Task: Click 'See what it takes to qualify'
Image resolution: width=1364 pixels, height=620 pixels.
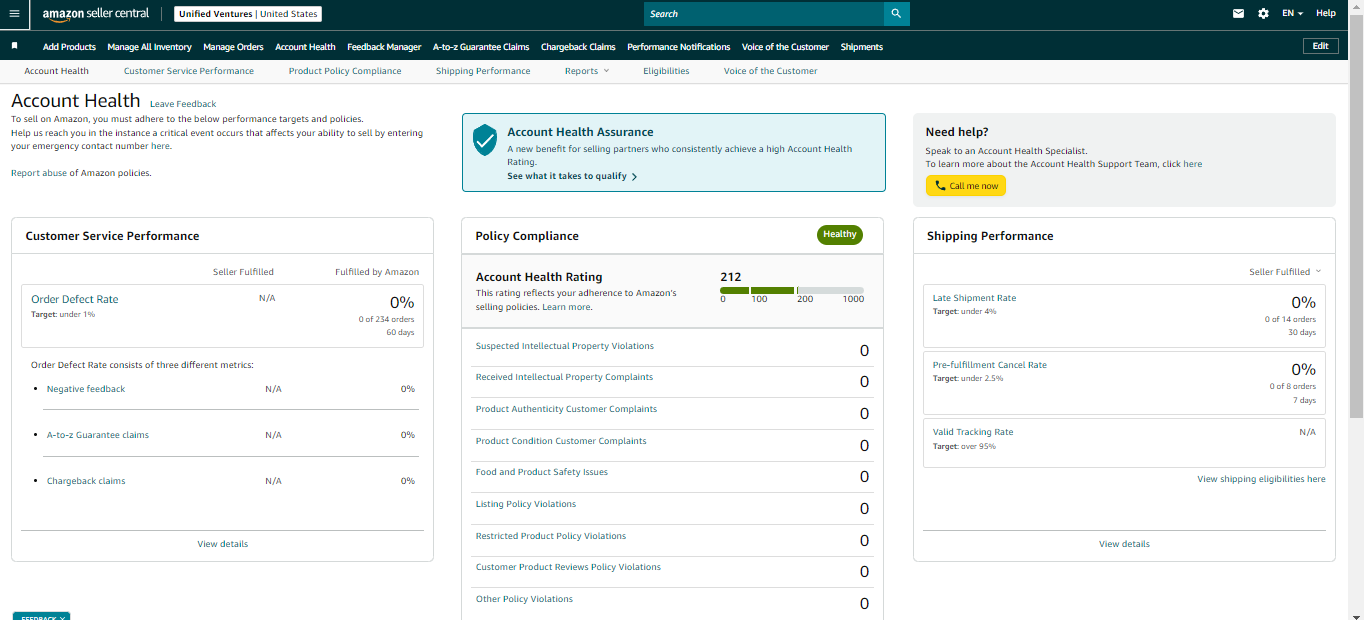Action: click(572, 176)
